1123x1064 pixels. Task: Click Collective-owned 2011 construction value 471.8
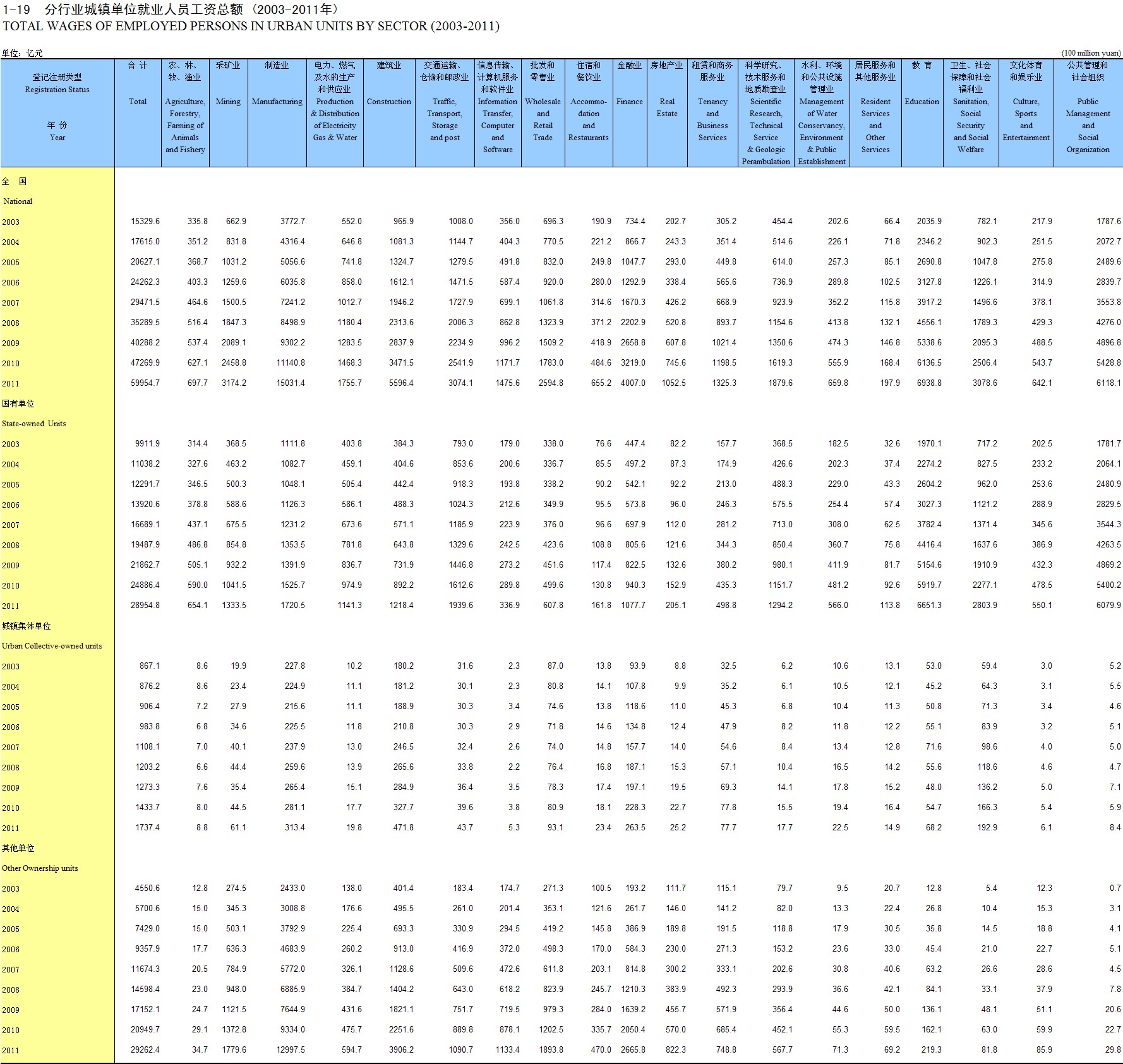tap(404, 828)
